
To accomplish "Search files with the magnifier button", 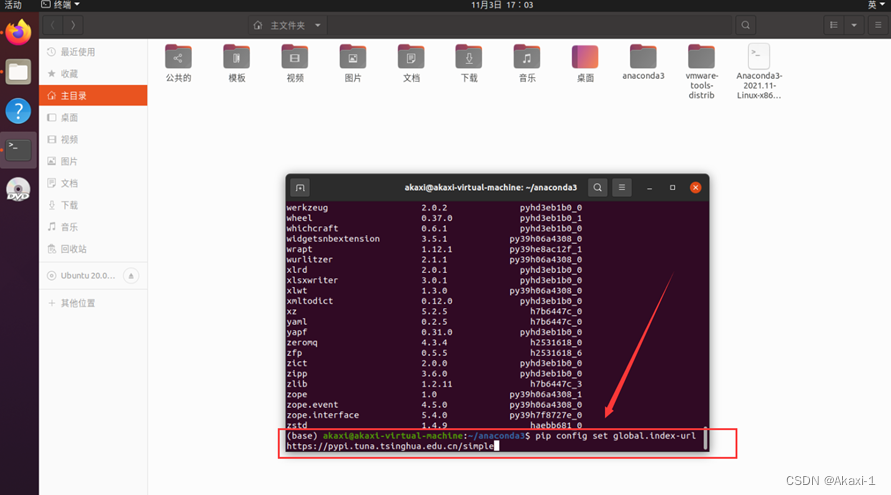I will pos(746,25).
